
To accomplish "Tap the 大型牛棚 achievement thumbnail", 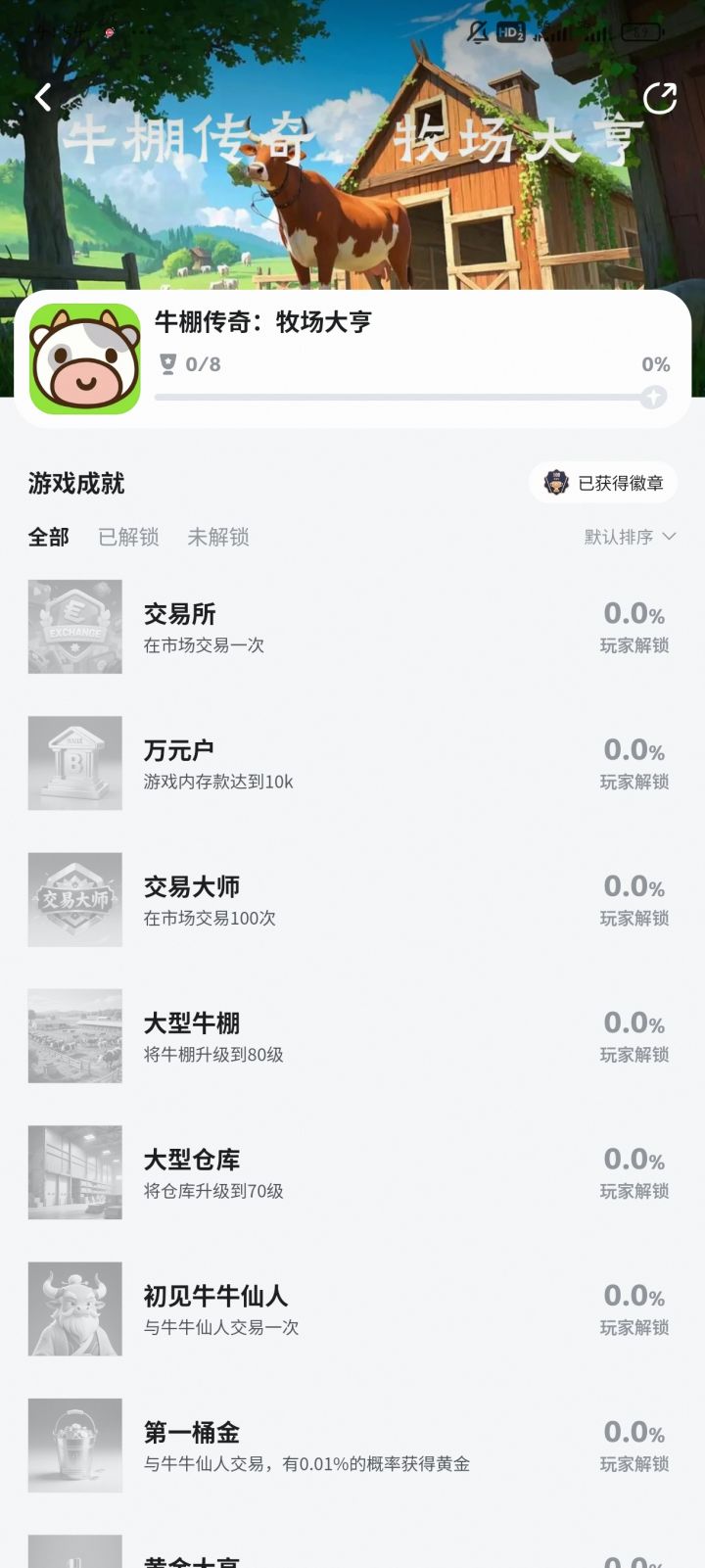I will point(75,1035).
